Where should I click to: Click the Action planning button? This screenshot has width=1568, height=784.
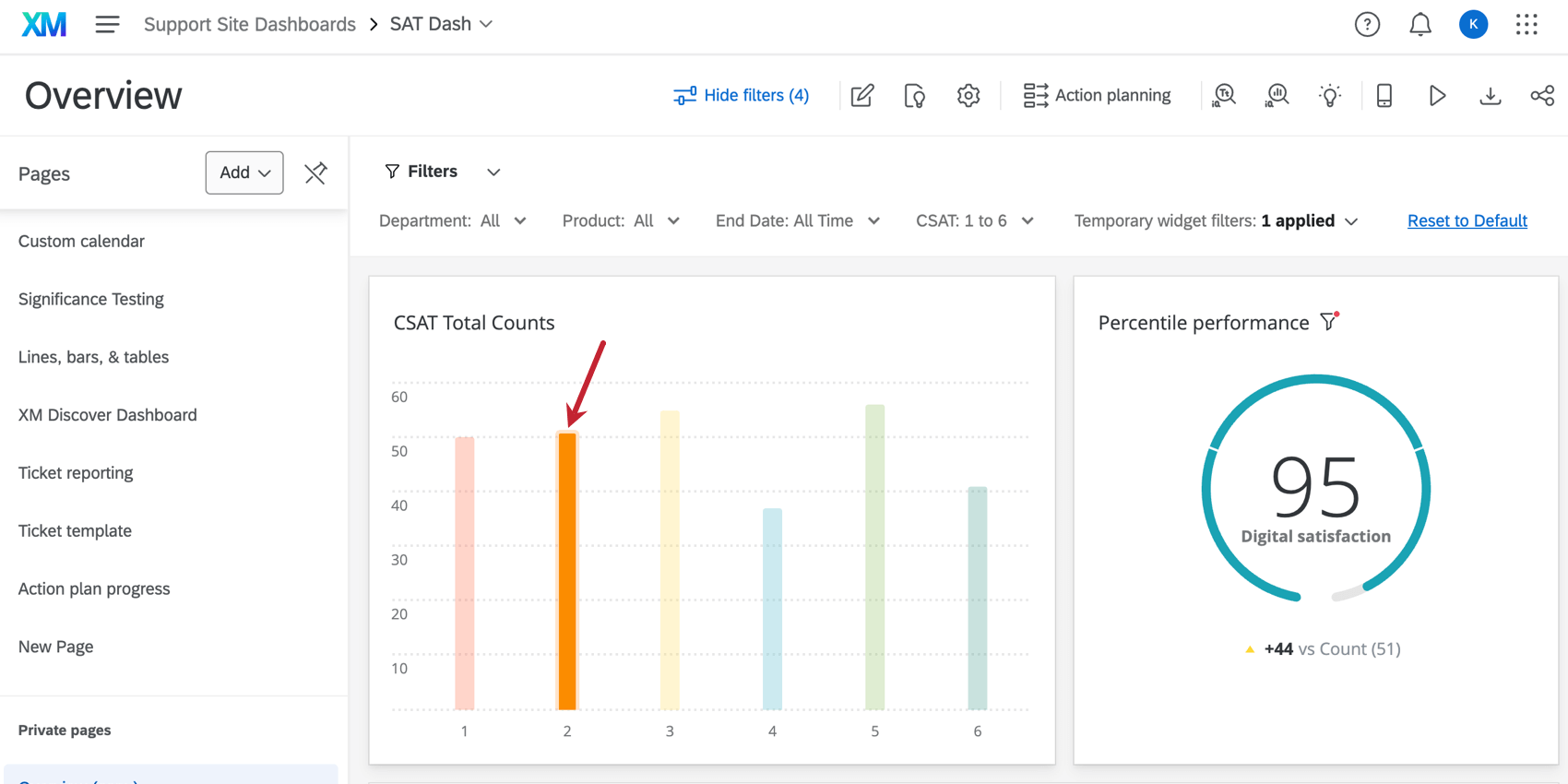click(1097, 96)
